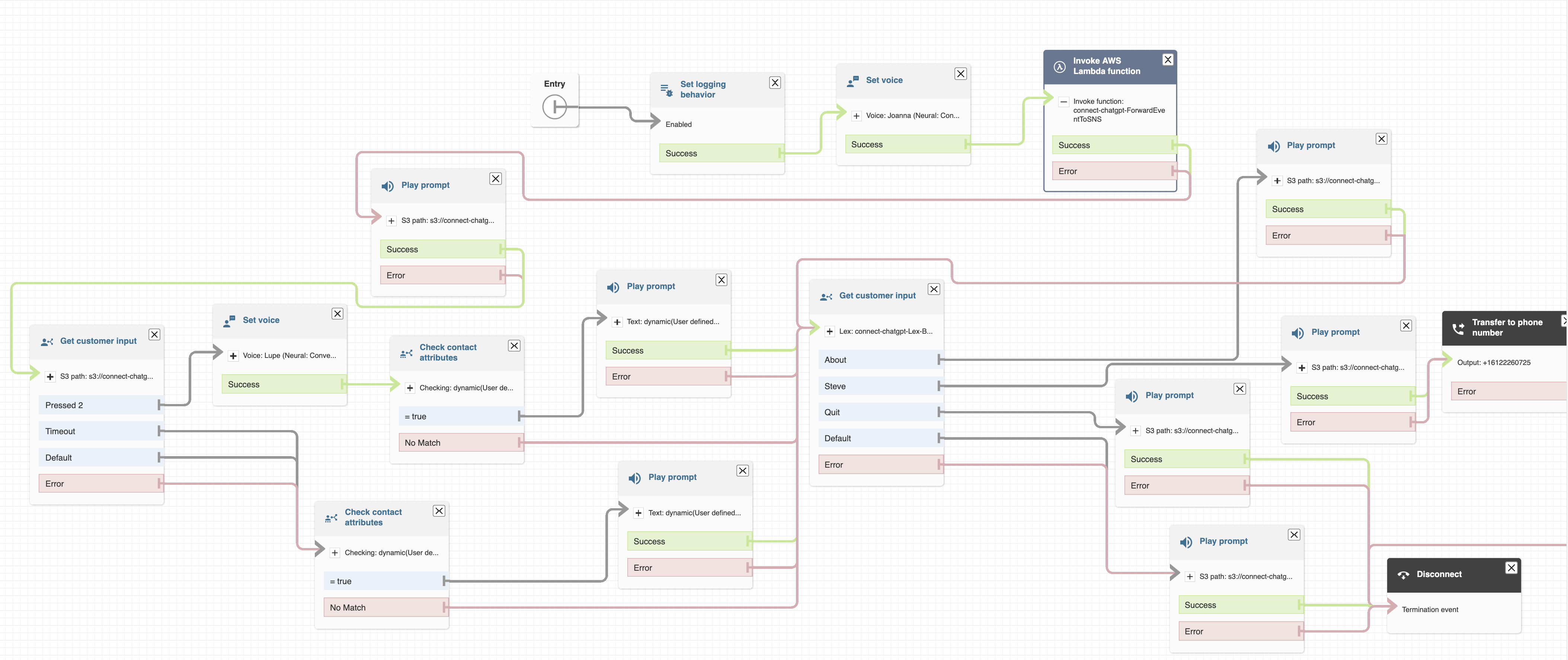
Task: Click the Disconnect block phone icon
Action: pos(1403,575)
